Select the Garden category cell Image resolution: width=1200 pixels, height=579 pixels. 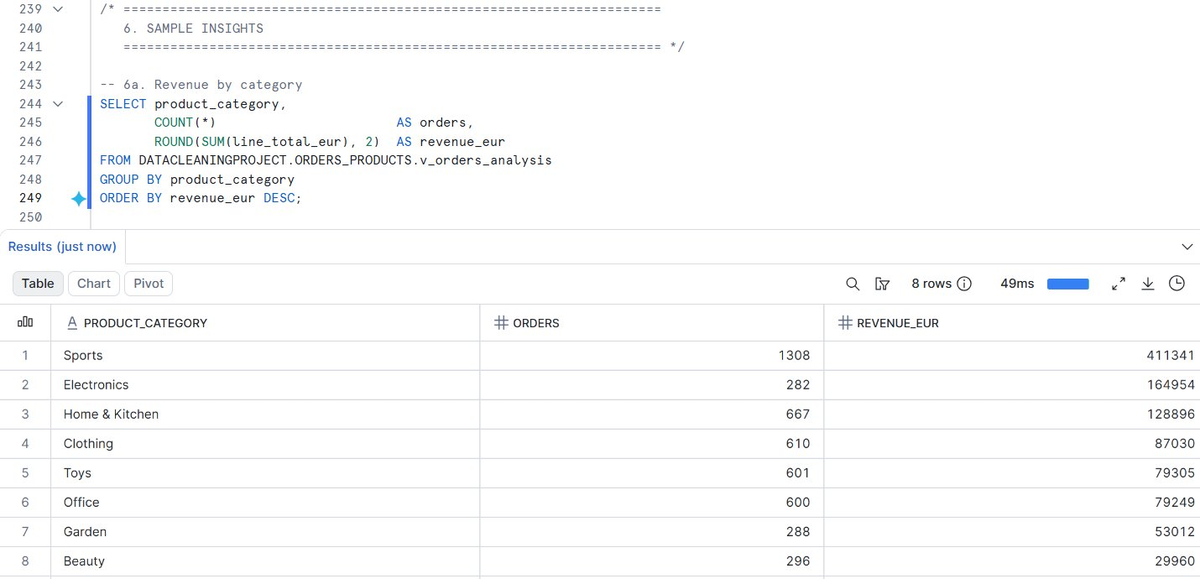click(x=264, y=532)
